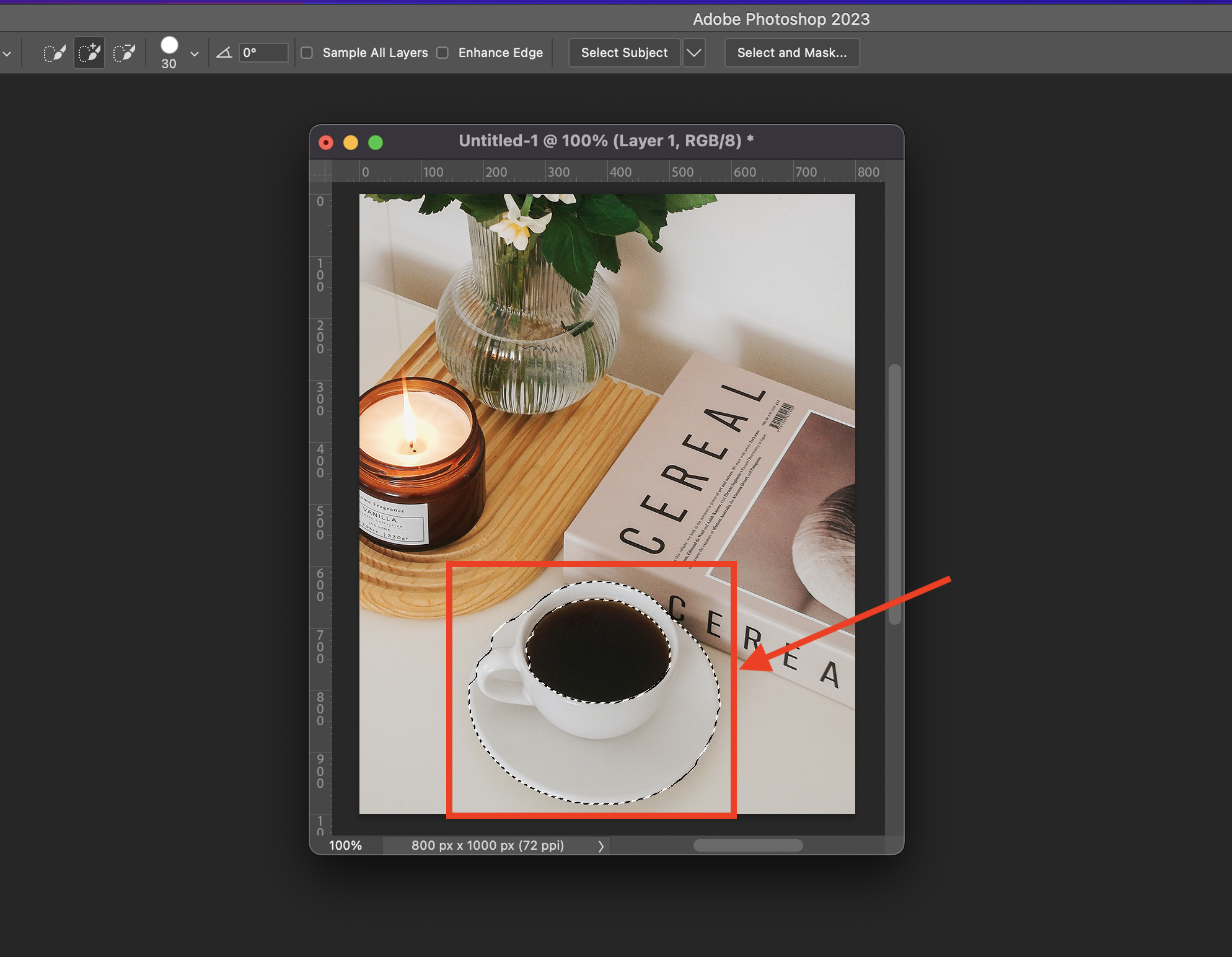
Task: Click the Add to Selection brush icon
Action: point(89,53)
